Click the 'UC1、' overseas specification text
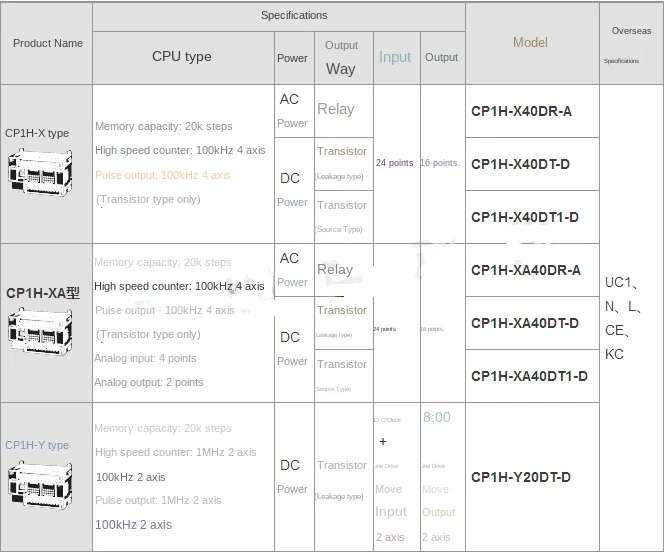This screenshot has width=665, height=553. (621, 282)
